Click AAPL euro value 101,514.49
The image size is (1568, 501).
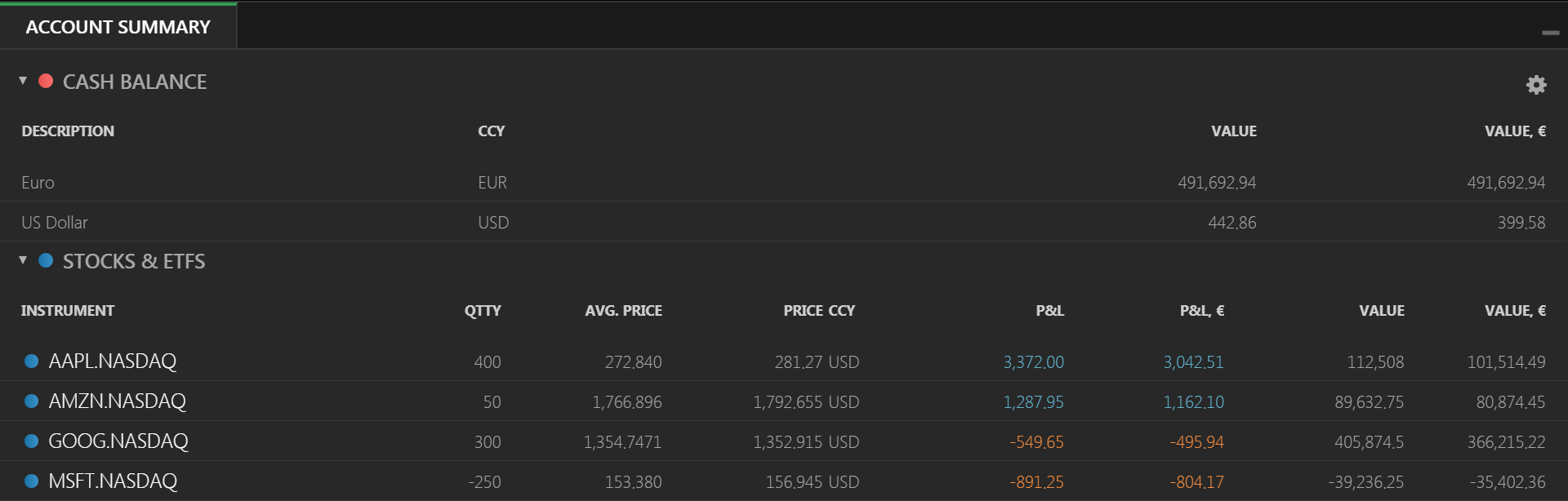[1506, 362]
